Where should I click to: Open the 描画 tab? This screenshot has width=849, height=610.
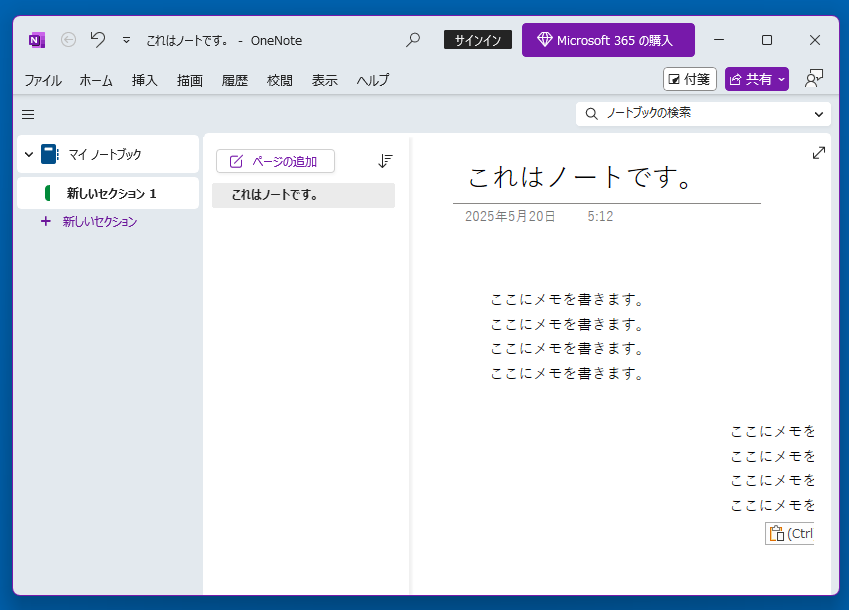click(x=190, y=80)
